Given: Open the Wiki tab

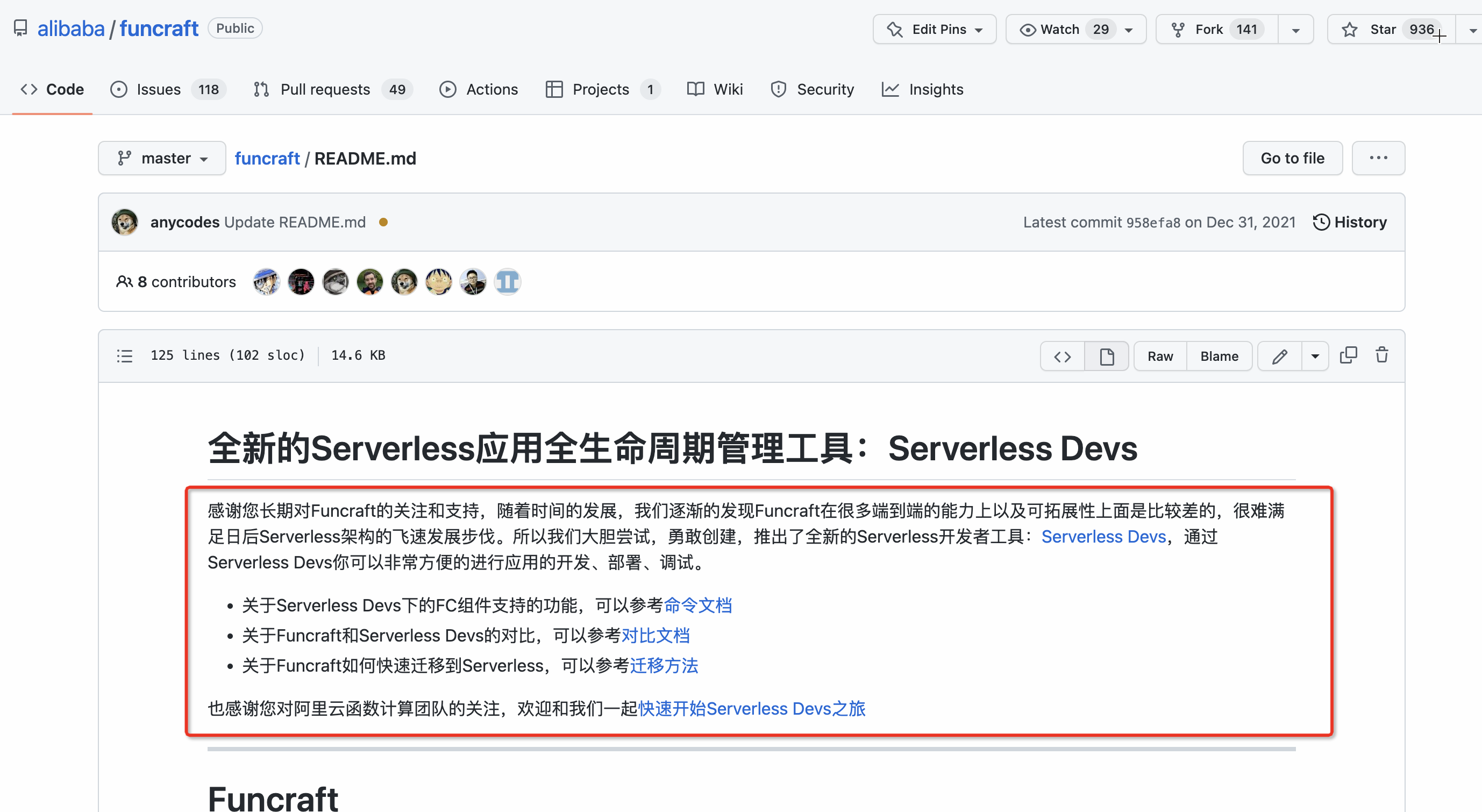Looking at the screenshot, I should [x=715, y=89].
